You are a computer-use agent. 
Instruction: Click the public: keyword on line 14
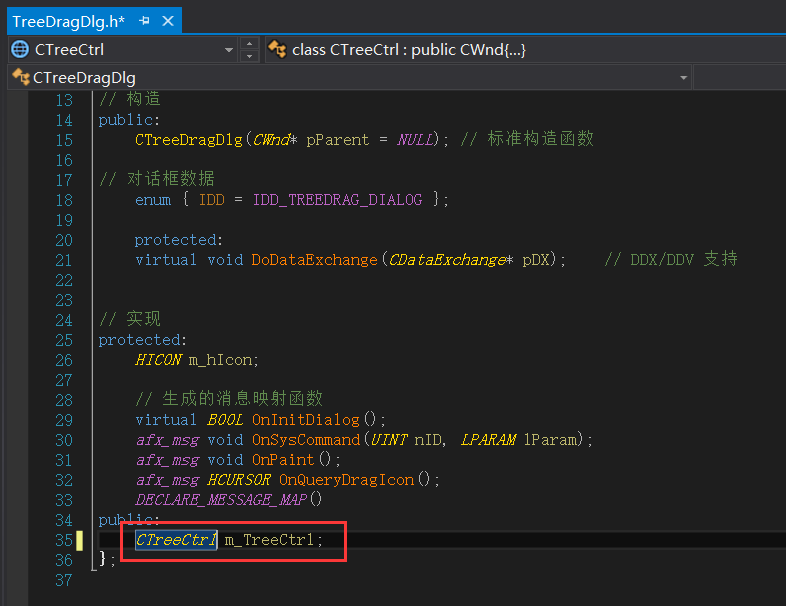click(129, 120)
